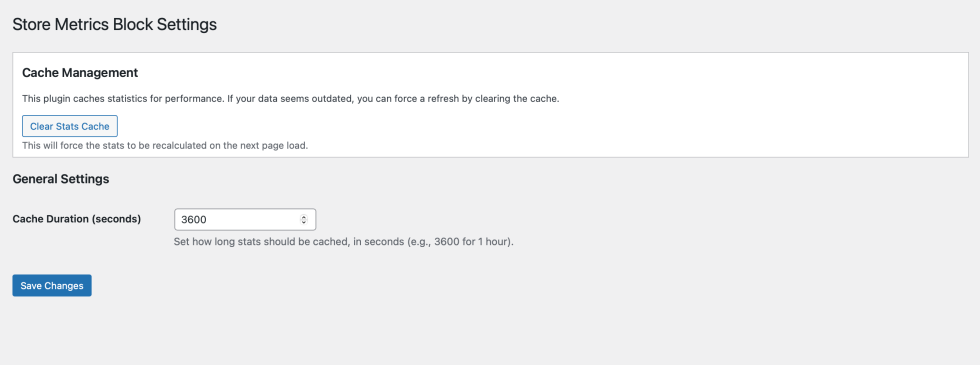
Task: Click the 'force the stats to be recalculated' note
Action: click(x=165, y=146)
